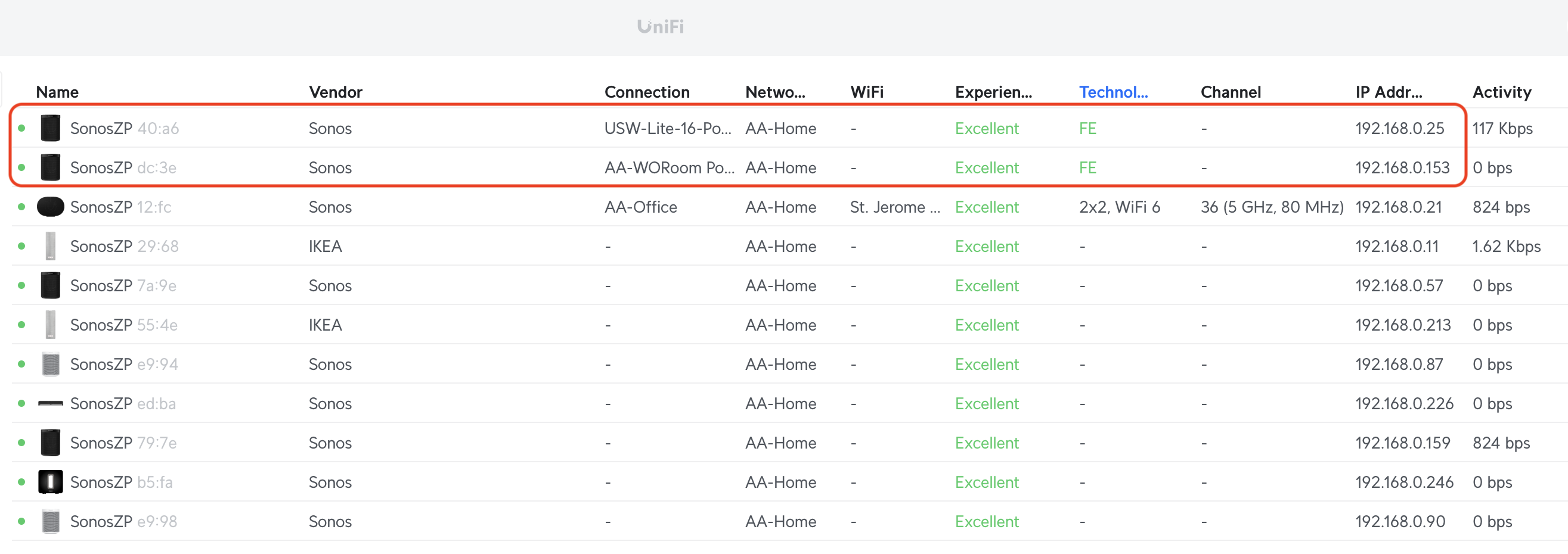The width and height of the screenshot is (1568, 554).
Task: Click the SonosZP 40:a6 speaker icon
Action: point(51,128)
